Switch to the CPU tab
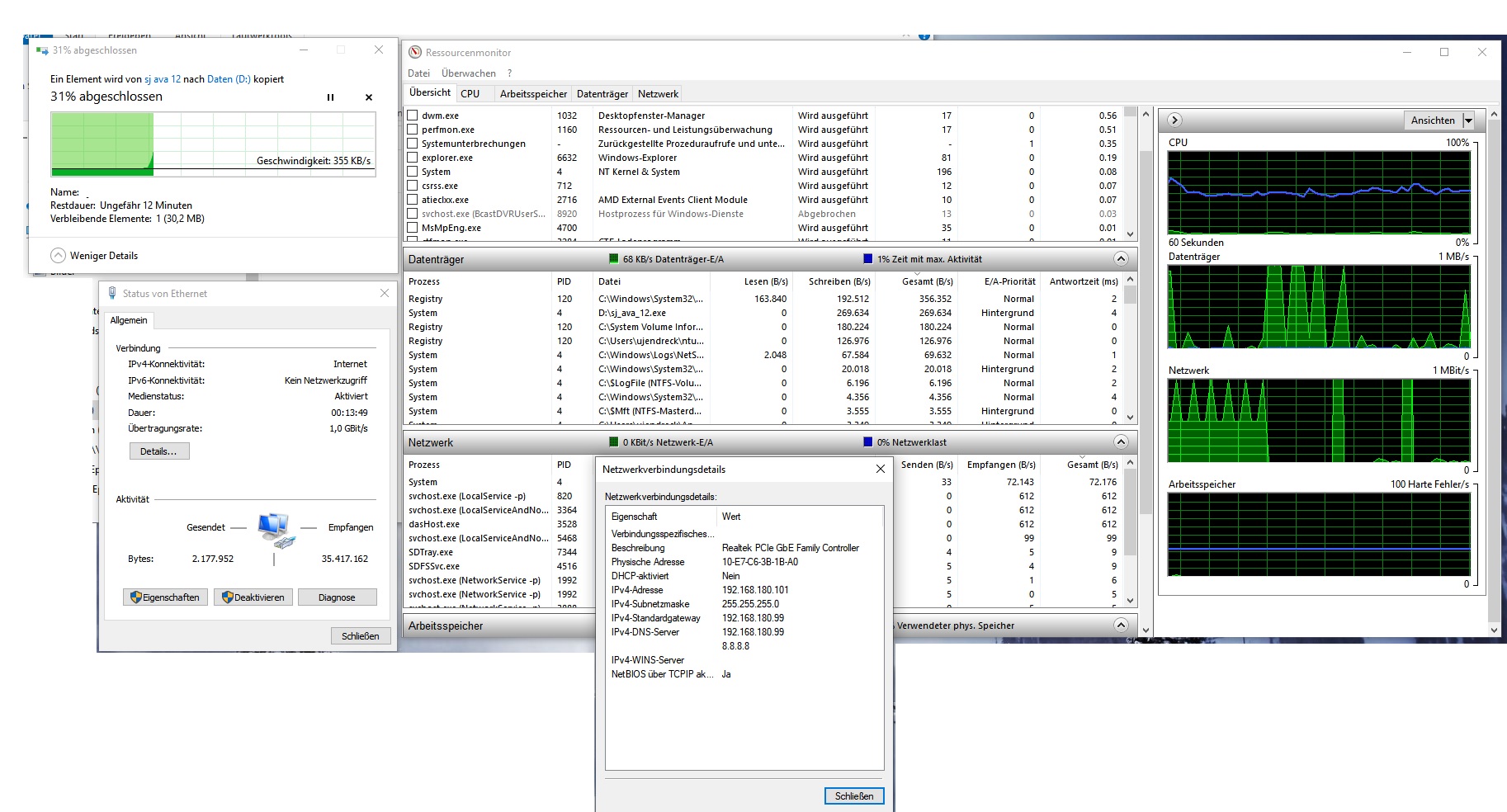This screenshot has height=812, width=1507. pyautogui.click(x=470, y=94)
